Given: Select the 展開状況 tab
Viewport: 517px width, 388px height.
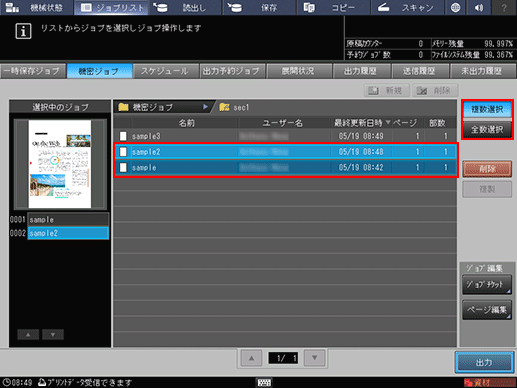Looking at the screenshot, I should click(x=299, y=71).
